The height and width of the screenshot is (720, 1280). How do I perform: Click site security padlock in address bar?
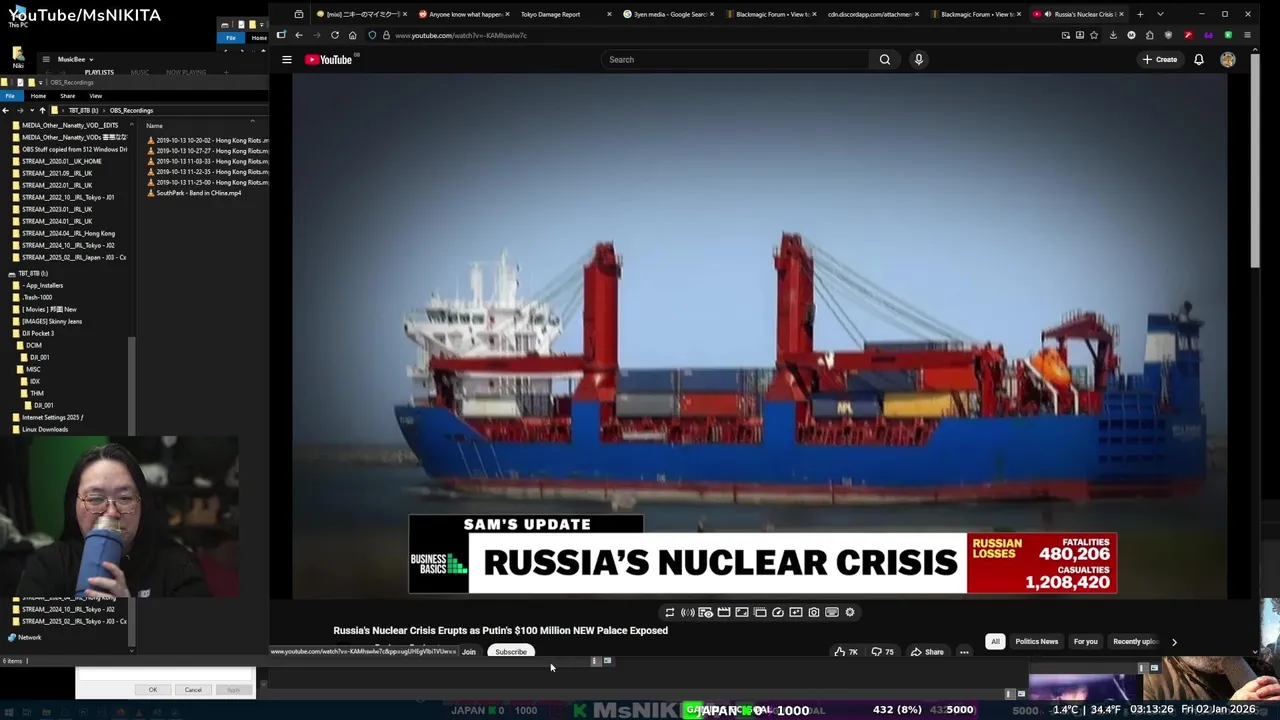click(x=386, y=35)
